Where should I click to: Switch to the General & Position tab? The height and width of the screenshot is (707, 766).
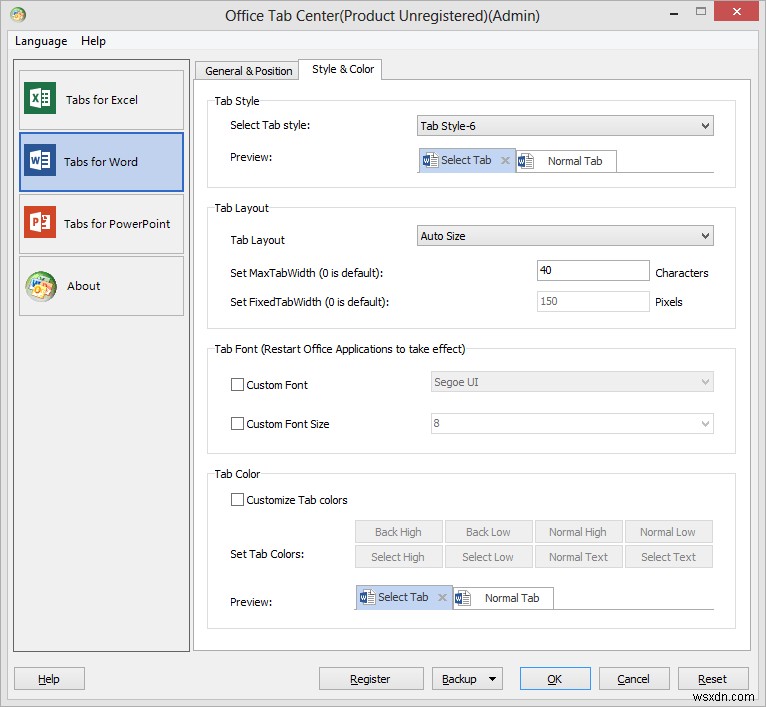click(x=249, y=71)
